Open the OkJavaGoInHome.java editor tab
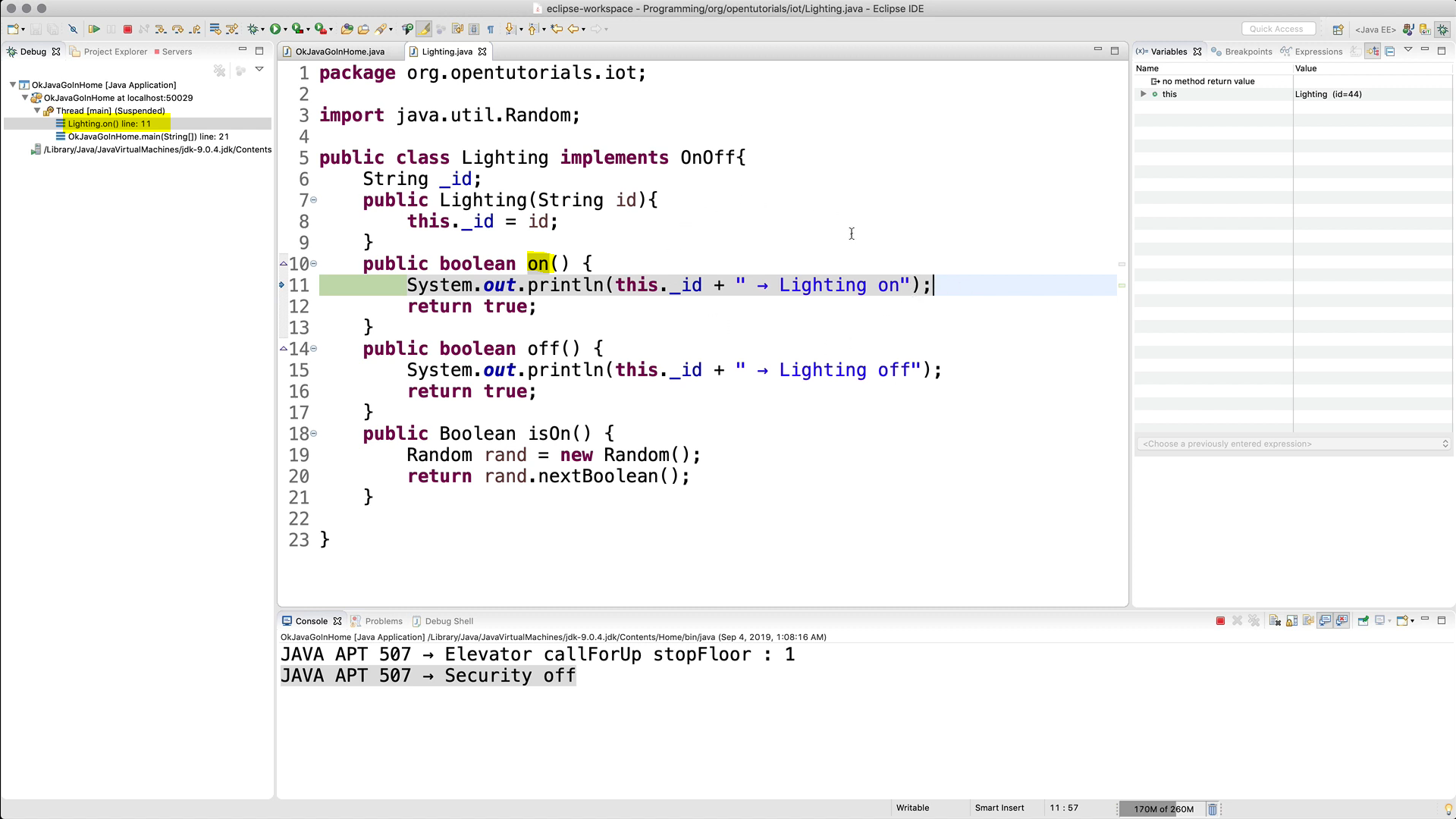Screen dimensions: 1456x819 [339, 52]
